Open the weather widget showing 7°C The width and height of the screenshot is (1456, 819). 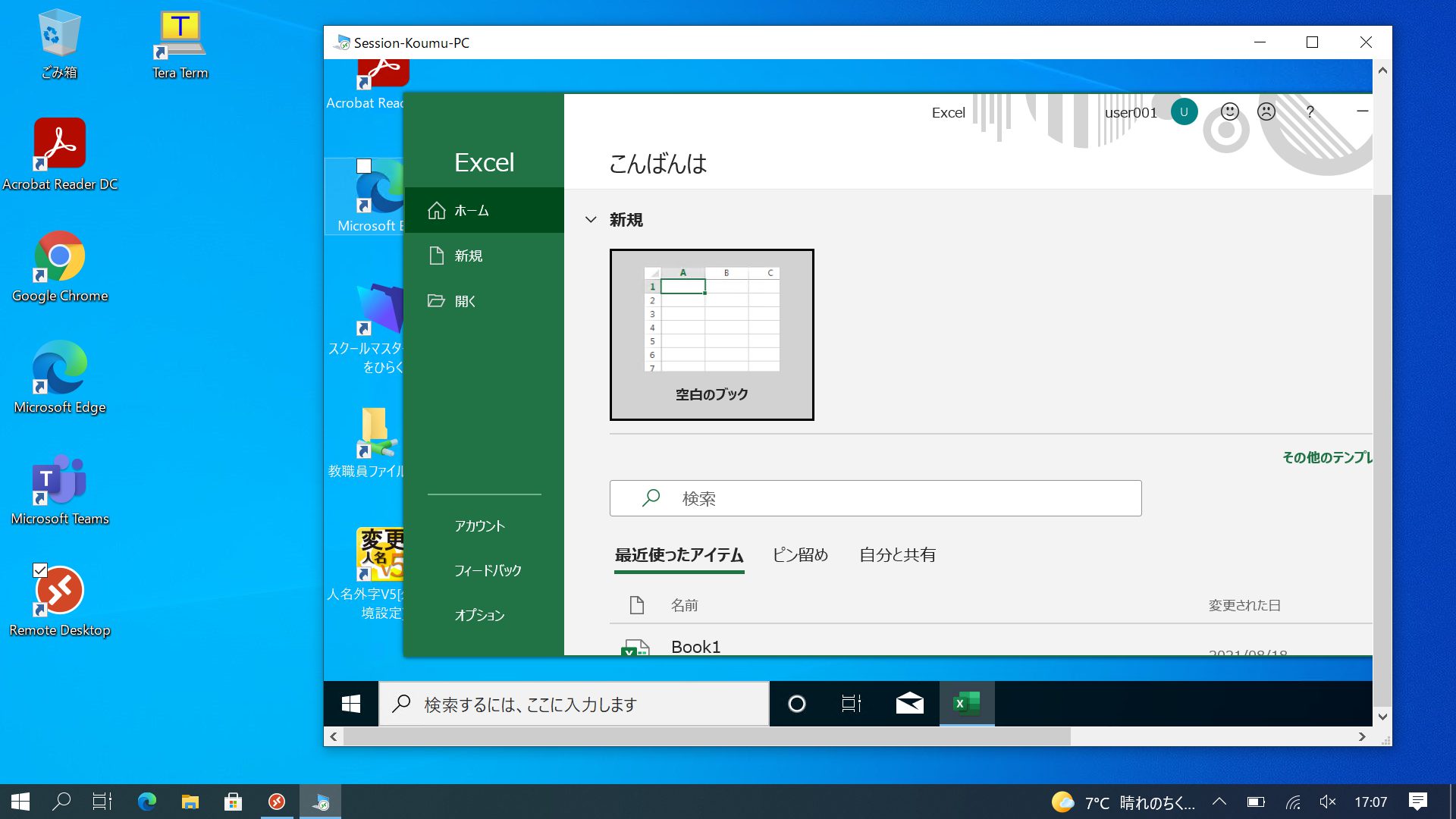[x=1124, y=802]
